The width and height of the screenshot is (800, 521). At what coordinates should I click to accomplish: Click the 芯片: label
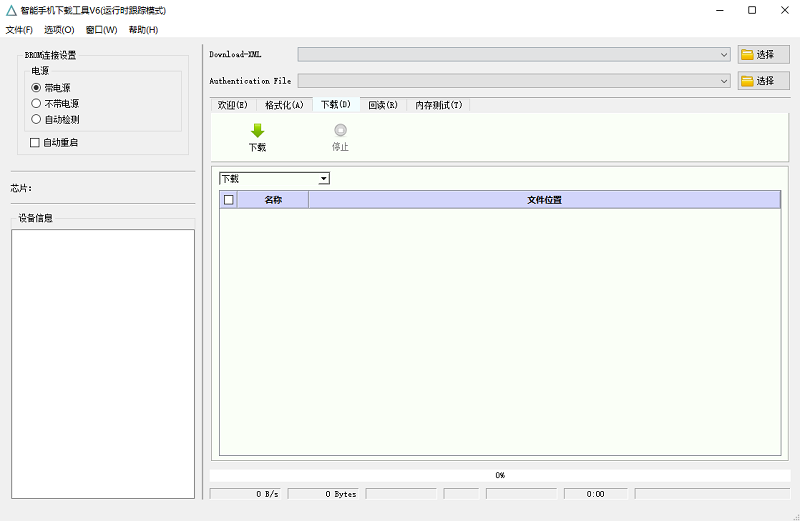pyautogui.click(x=21, y=188)
